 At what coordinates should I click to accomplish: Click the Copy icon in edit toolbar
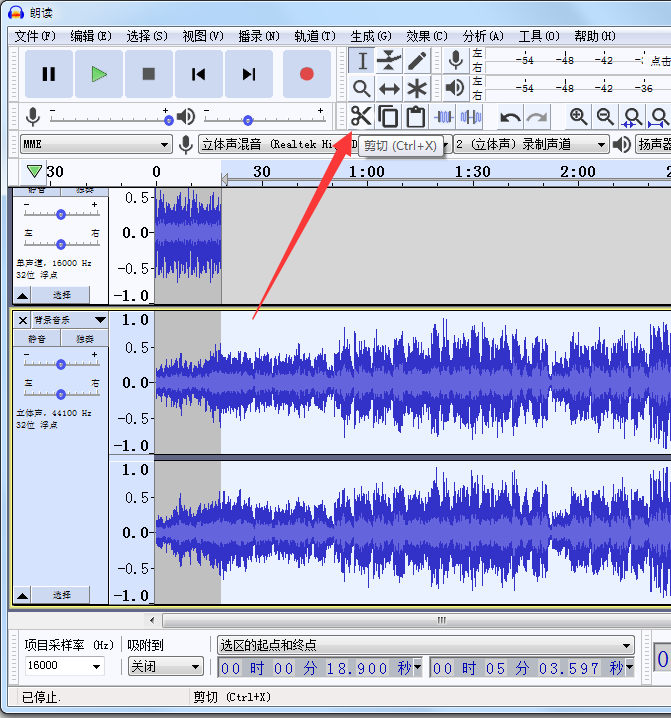tap(388, 116)
